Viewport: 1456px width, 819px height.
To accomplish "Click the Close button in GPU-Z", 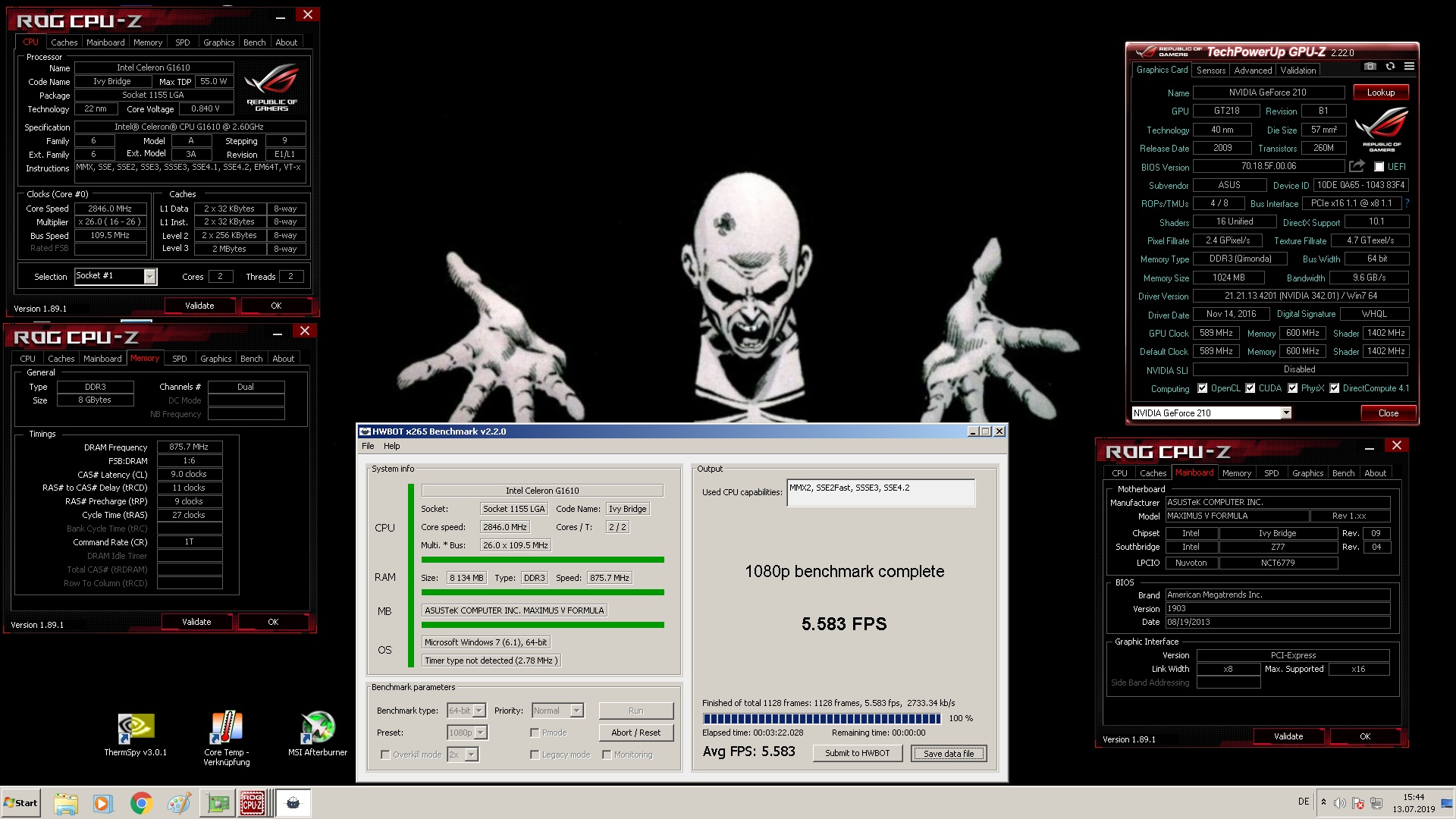I will (x=1389, y=413).
